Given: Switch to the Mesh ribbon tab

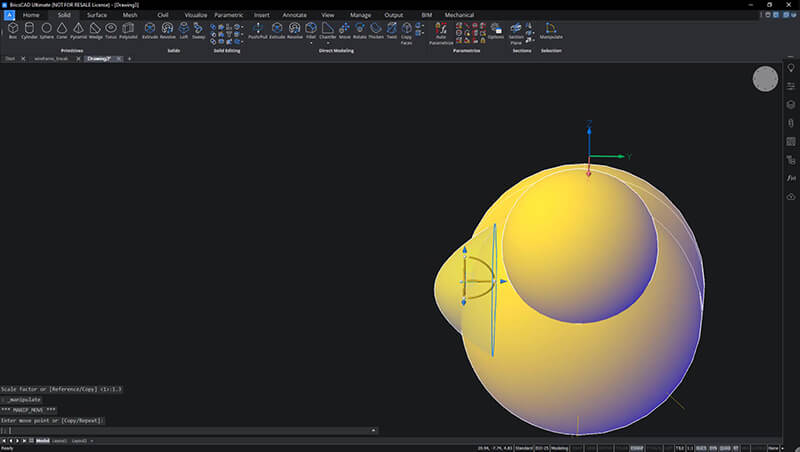Looking at the screenshot, I should [130, 15].
